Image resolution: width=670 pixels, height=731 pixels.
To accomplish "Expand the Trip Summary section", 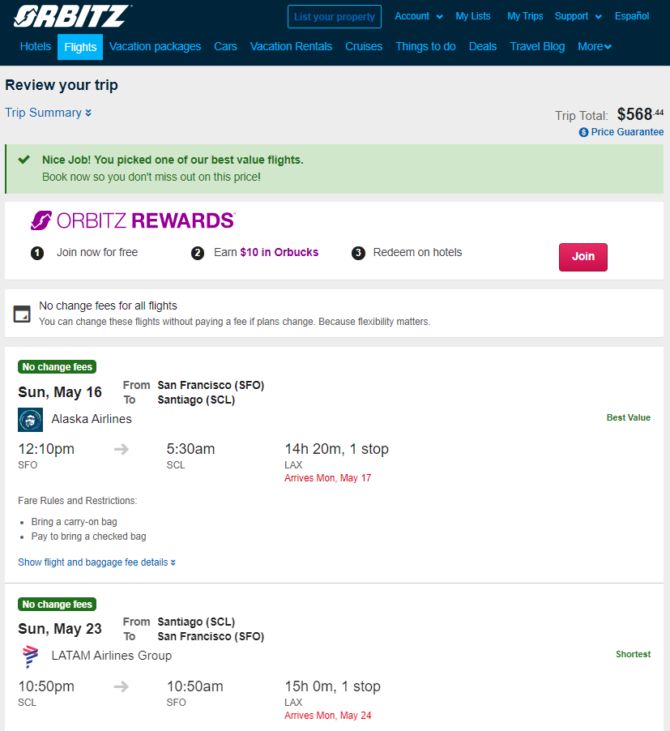I will (48, 113).
